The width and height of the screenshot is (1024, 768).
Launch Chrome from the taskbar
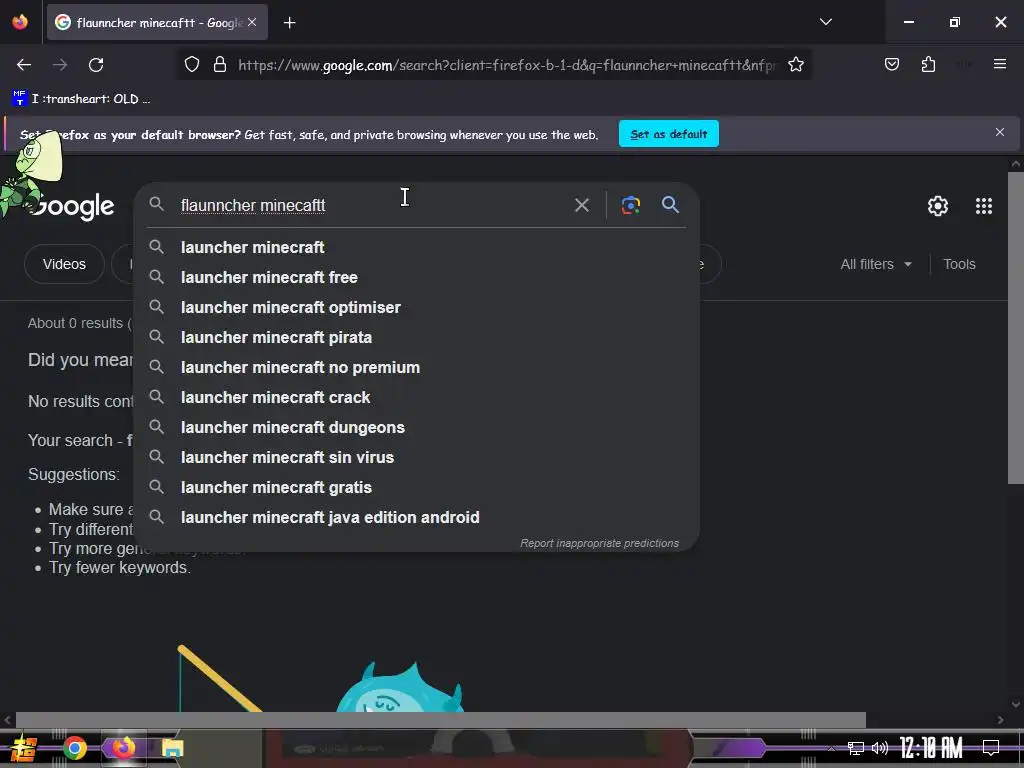pyautogui.click(x=75, y=748)
